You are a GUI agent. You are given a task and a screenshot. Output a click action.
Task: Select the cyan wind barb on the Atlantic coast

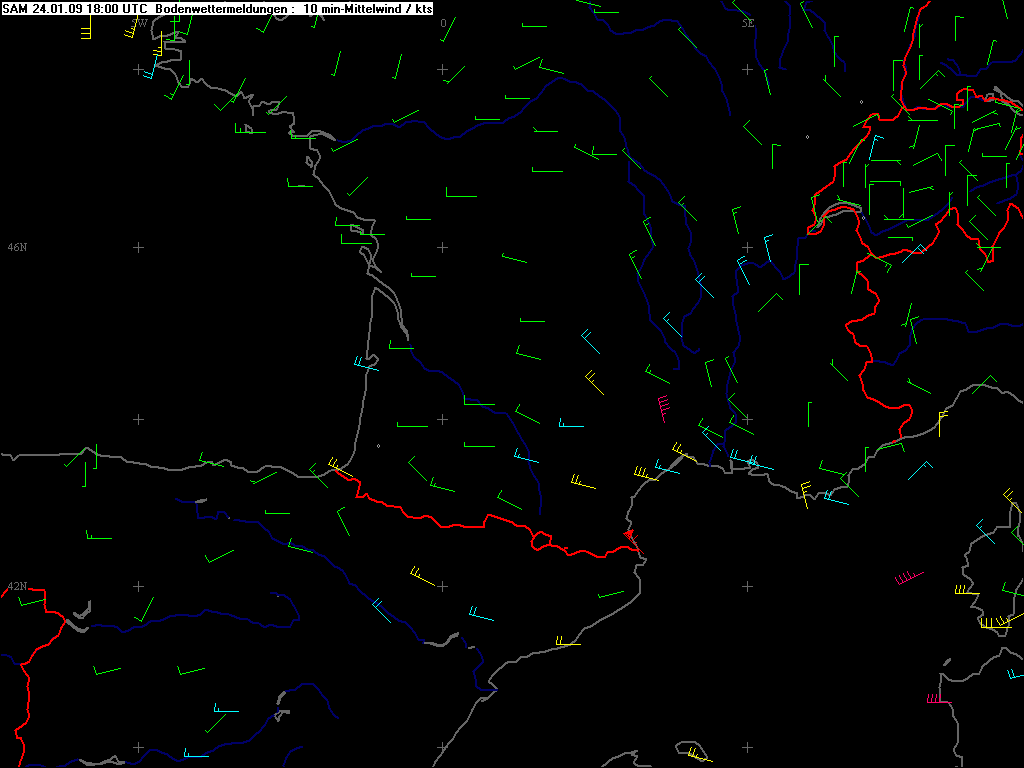(x=366, y=364)
